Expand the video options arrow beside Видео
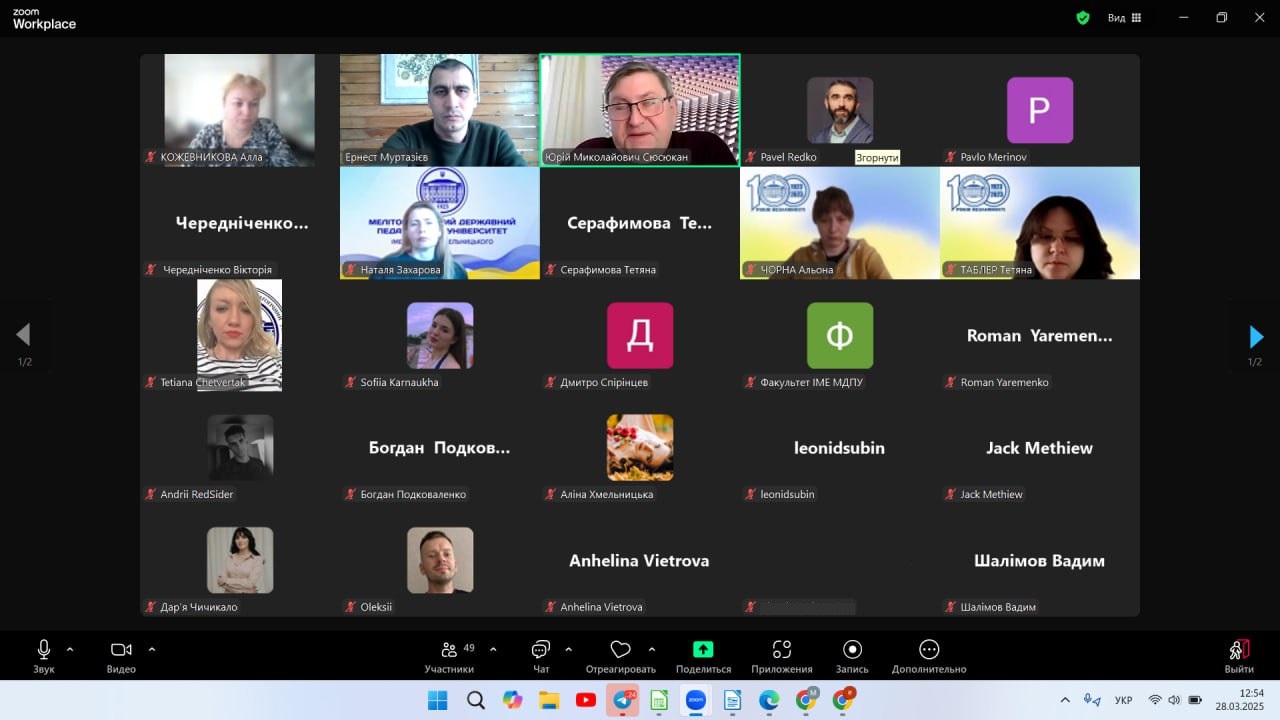 click(152, 649)
